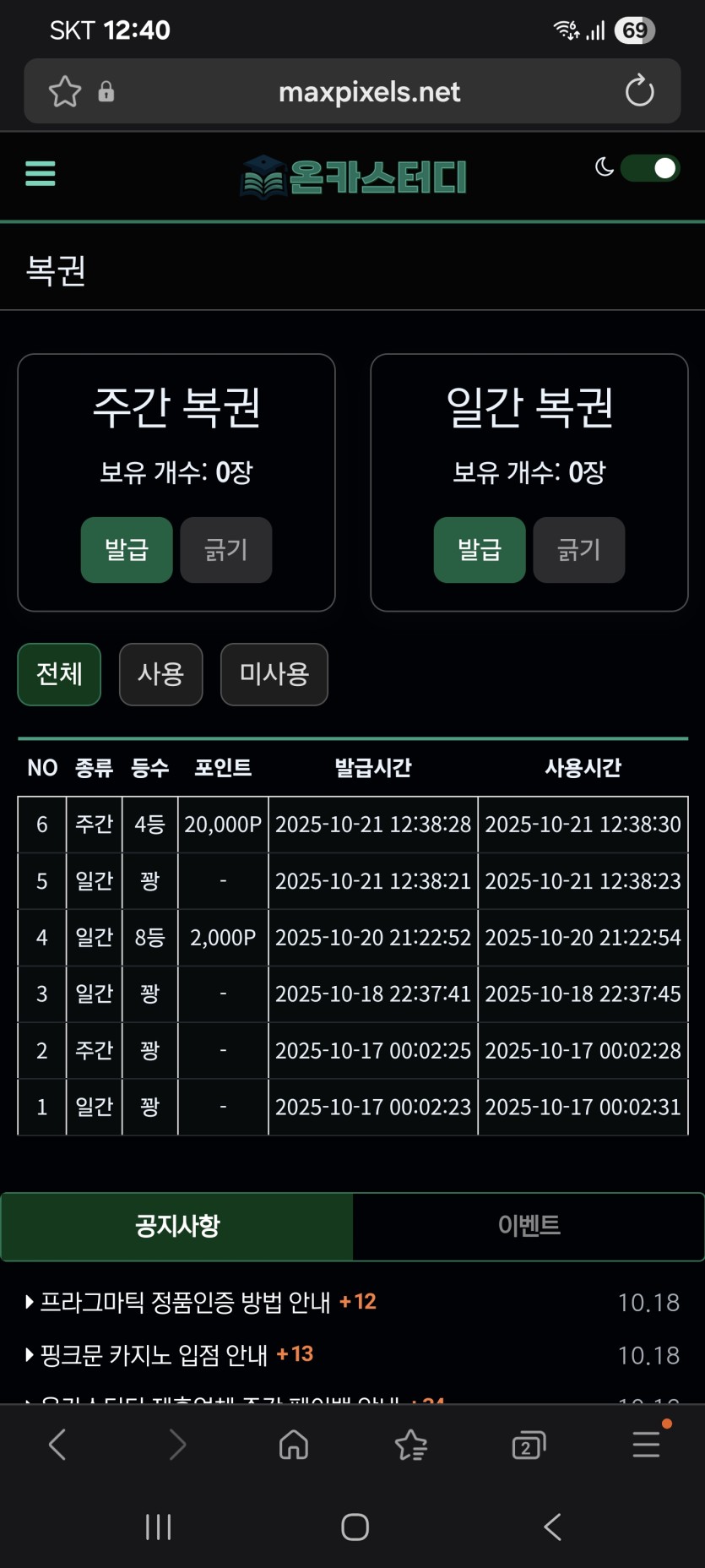Open browser bookmarks list icon
This screenshot has height=1568, width=705.
pyautogui.click(x=411, y=1445)
